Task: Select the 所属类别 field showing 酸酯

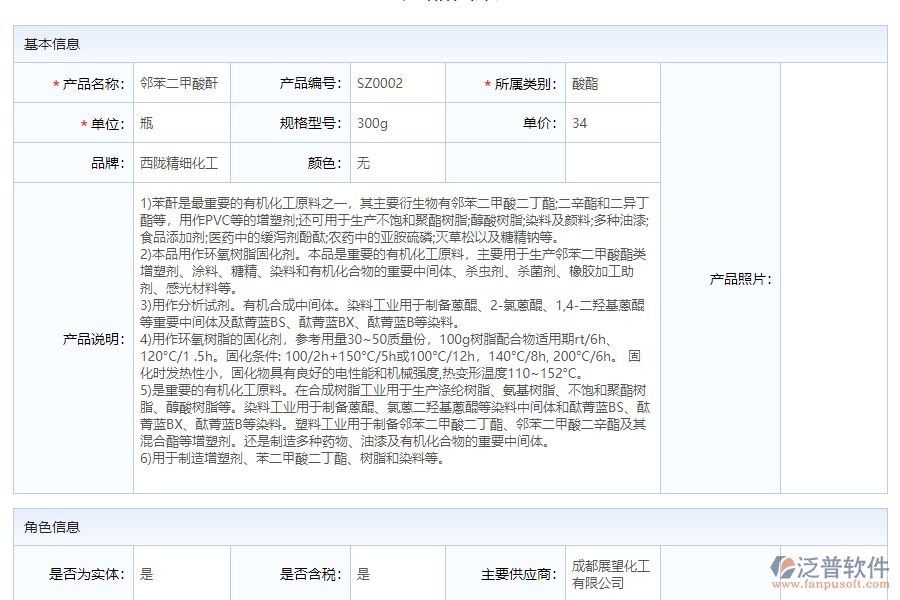Action: tap(585, 83)
